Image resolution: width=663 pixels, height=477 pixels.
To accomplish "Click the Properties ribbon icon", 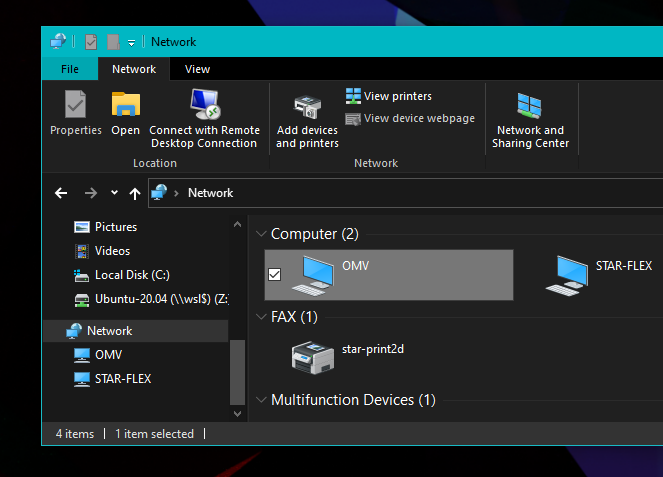I will [75, 104].
